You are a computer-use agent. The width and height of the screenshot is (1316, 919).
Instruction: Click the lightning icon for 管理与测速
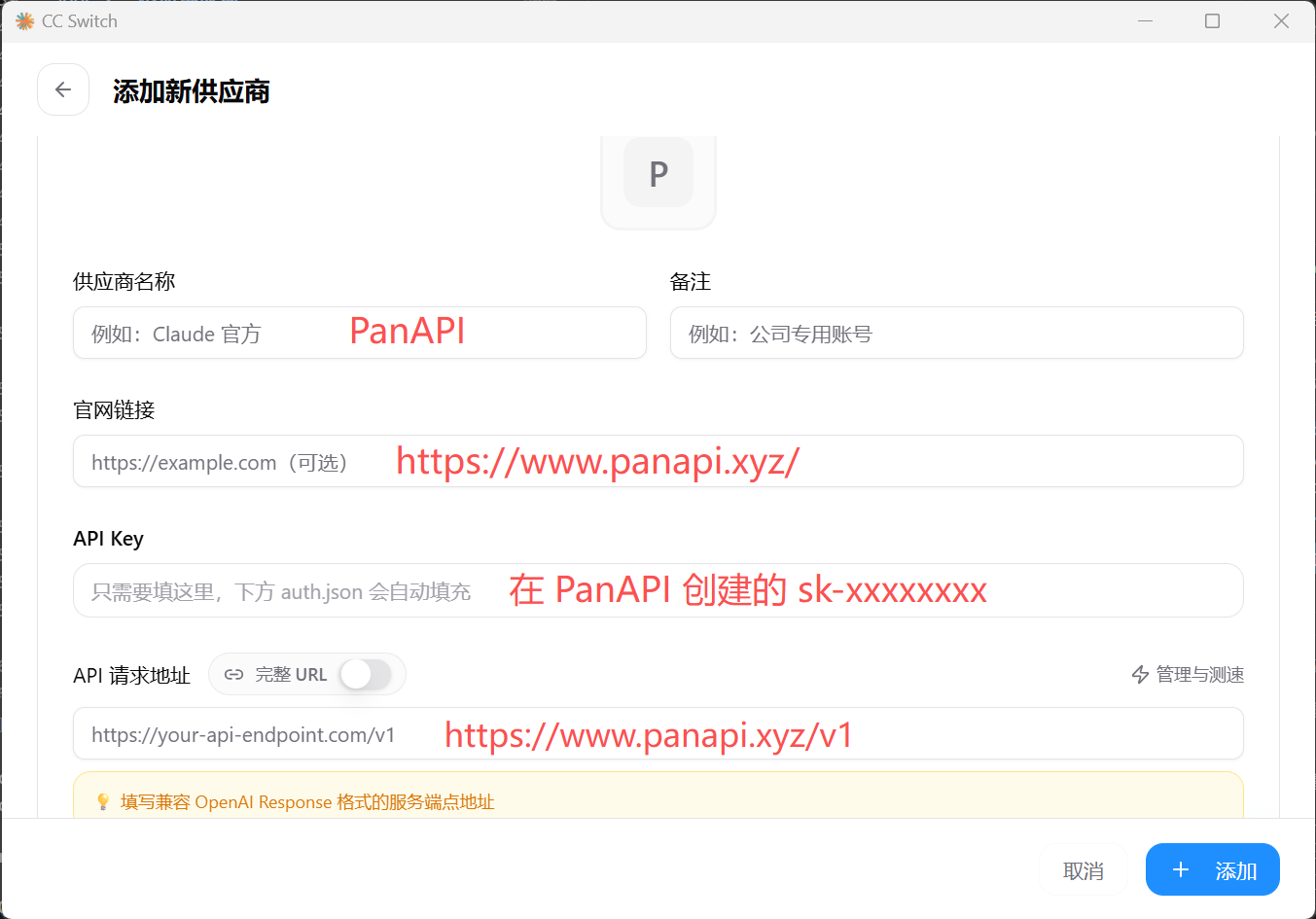click(x=1140, y=674)
